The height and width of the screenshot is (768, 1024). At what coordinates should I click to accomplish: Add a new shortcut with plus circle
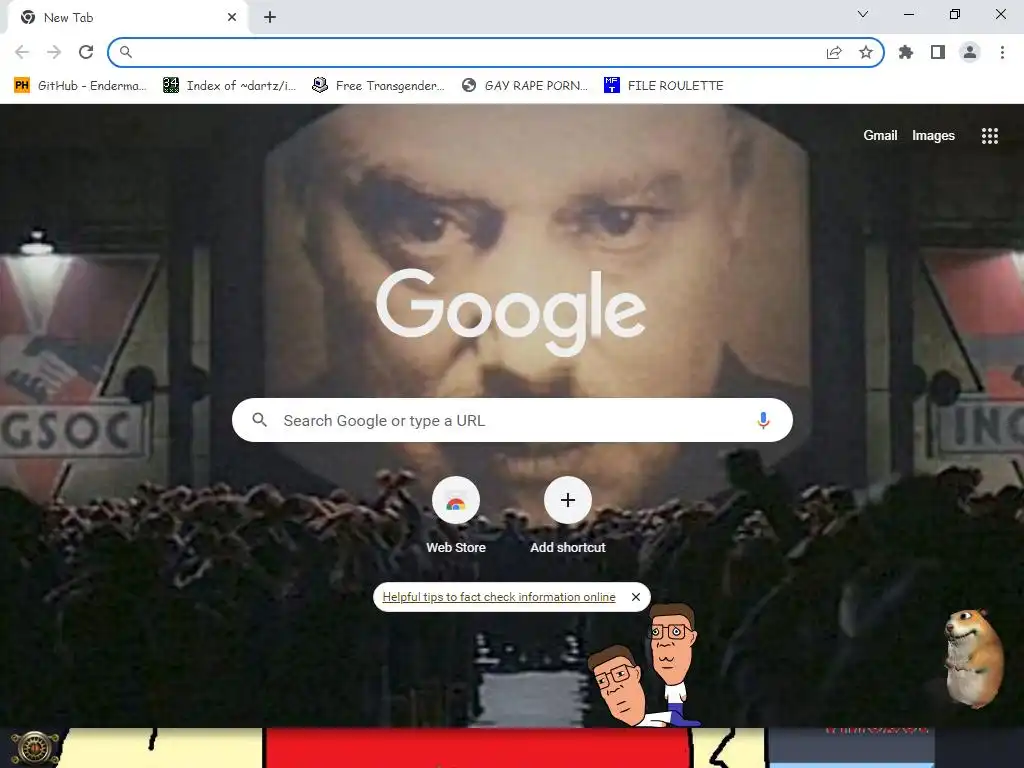click(x=568, y=500)
